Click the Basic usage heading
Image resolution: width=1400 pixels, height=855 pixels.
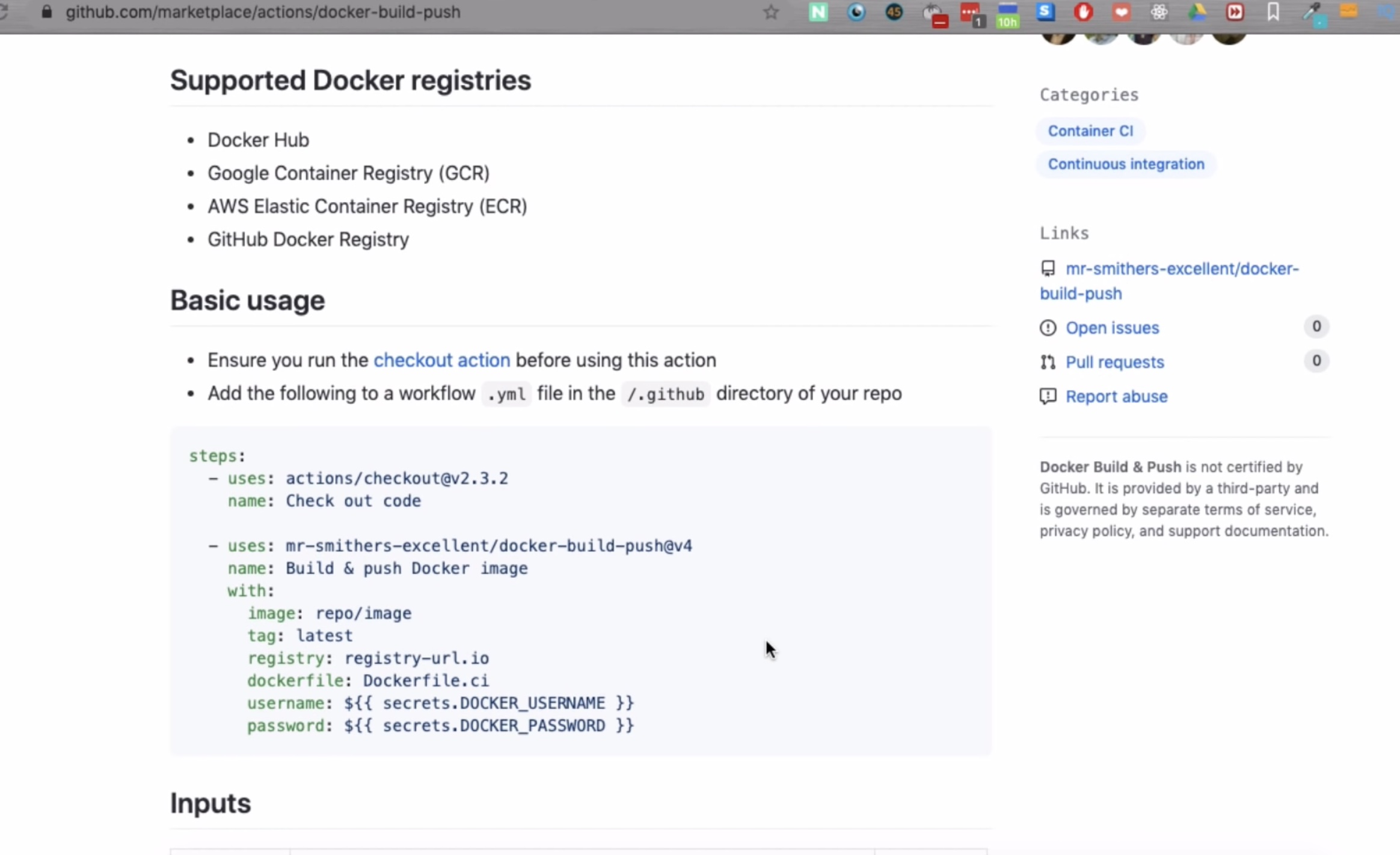247,301
